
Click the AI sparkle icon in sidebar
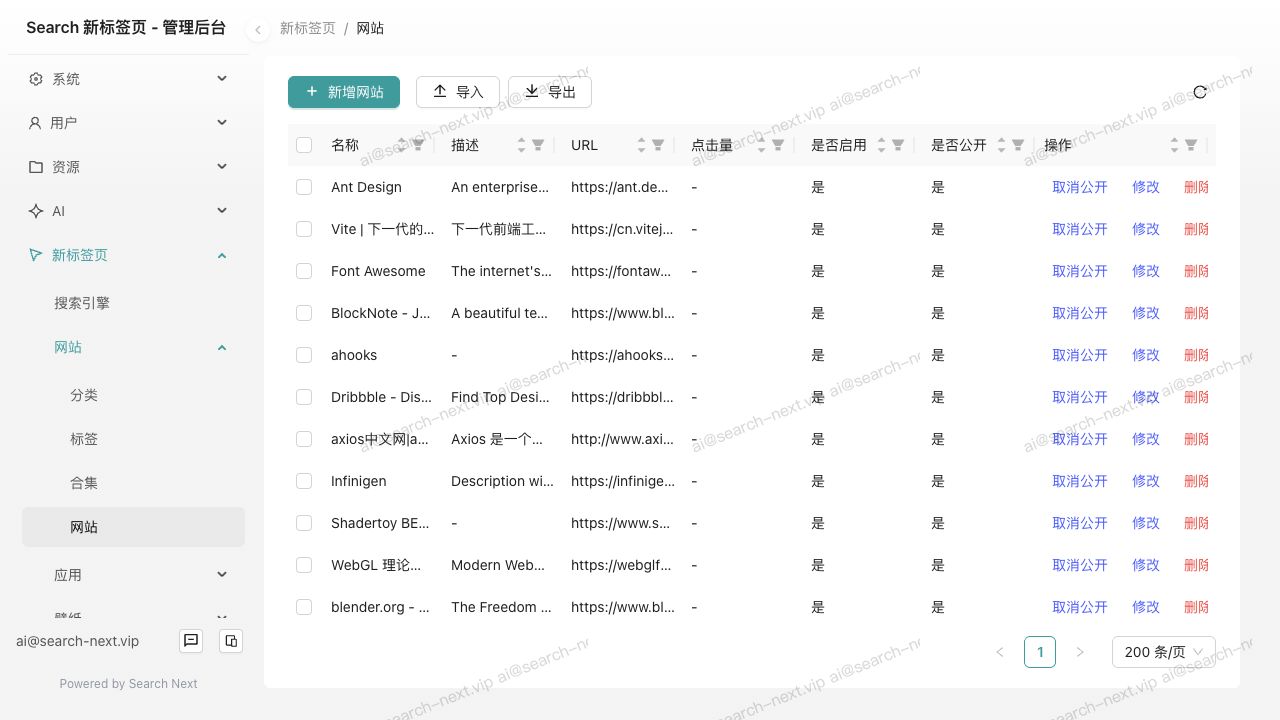(36, 211)
